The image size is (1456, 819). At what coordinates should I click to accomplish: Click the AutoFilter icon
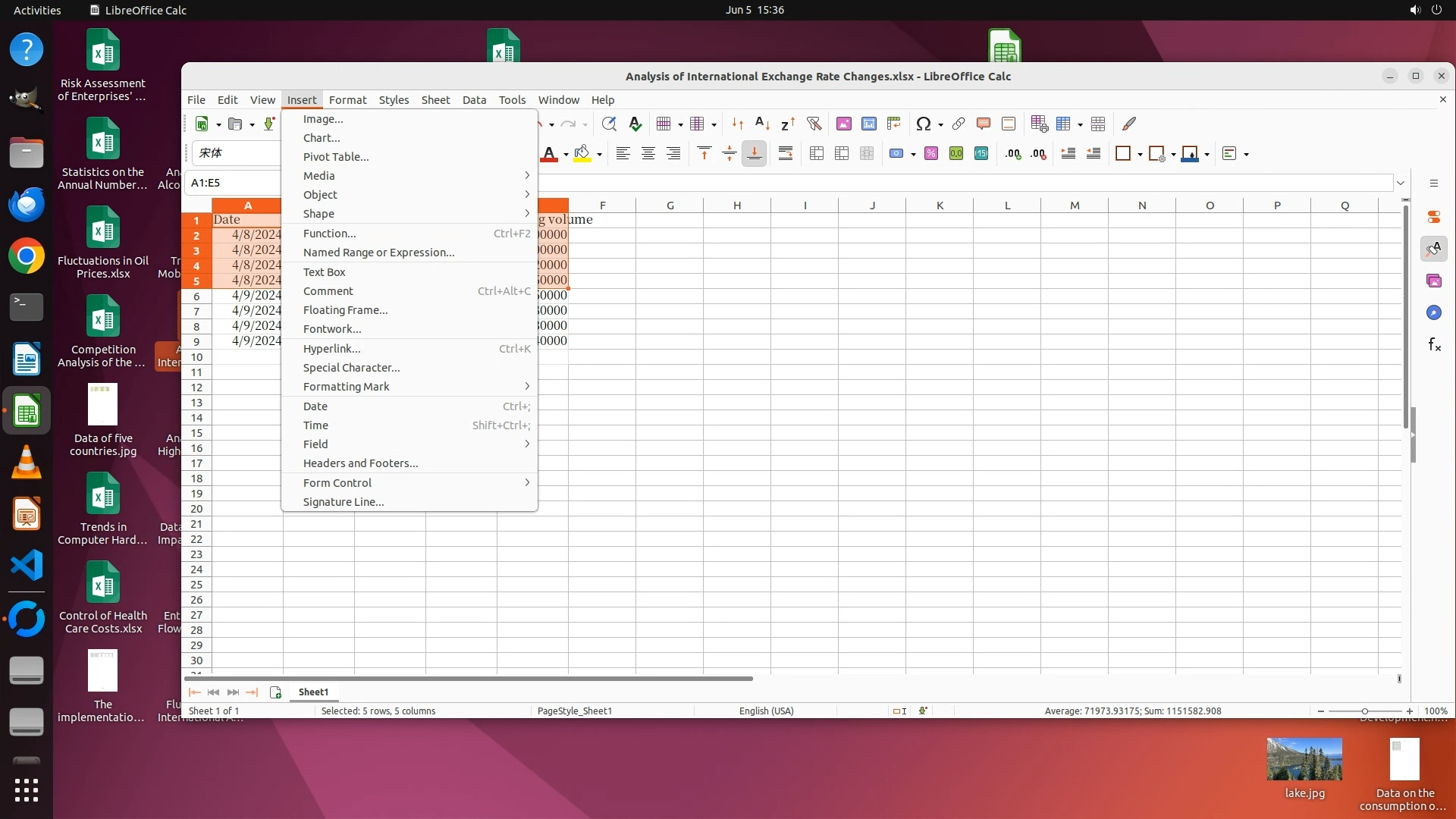click(x=814, y=124)
